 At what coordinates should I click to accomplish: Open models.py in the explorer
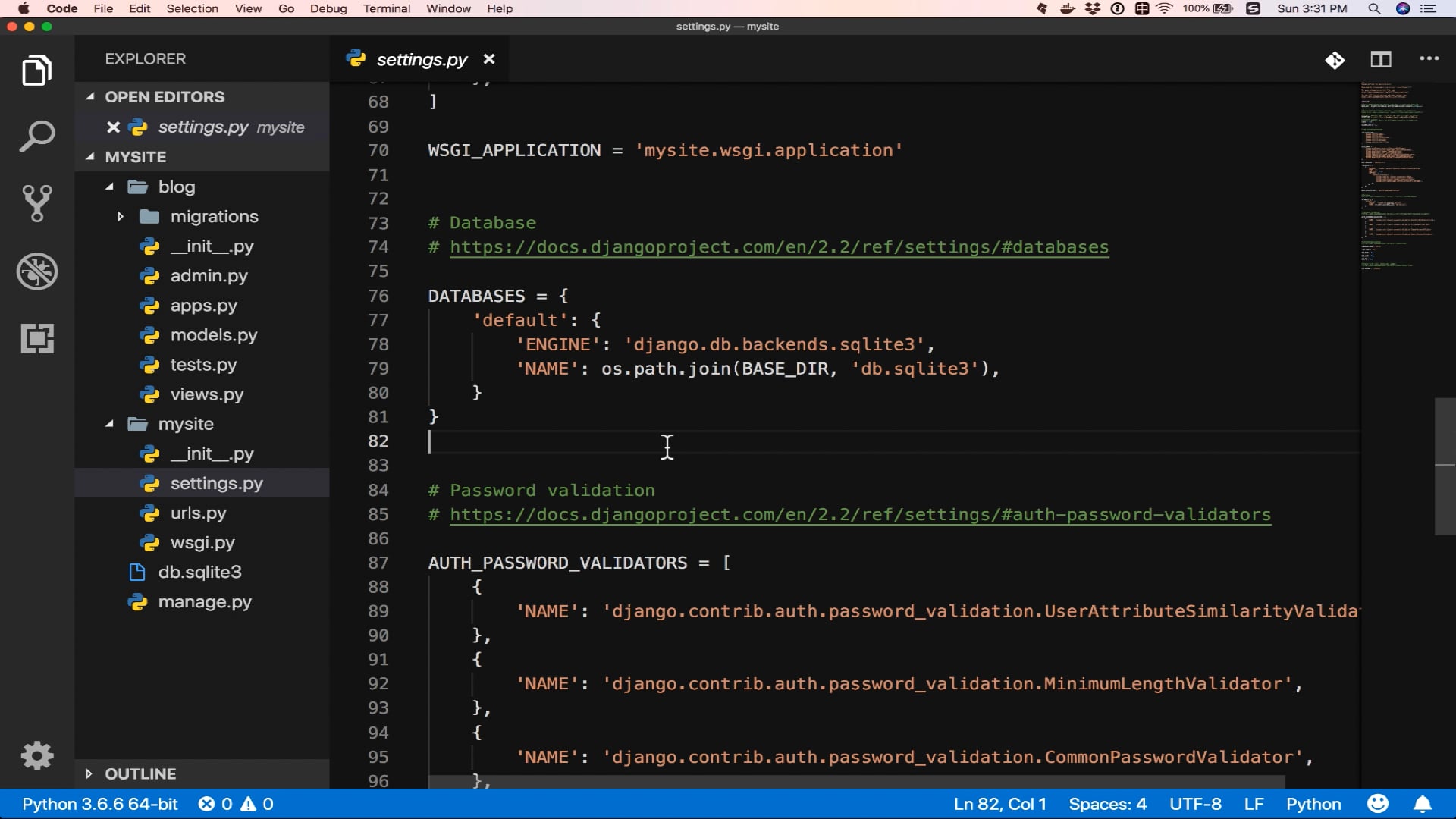(x=213, y=335)
